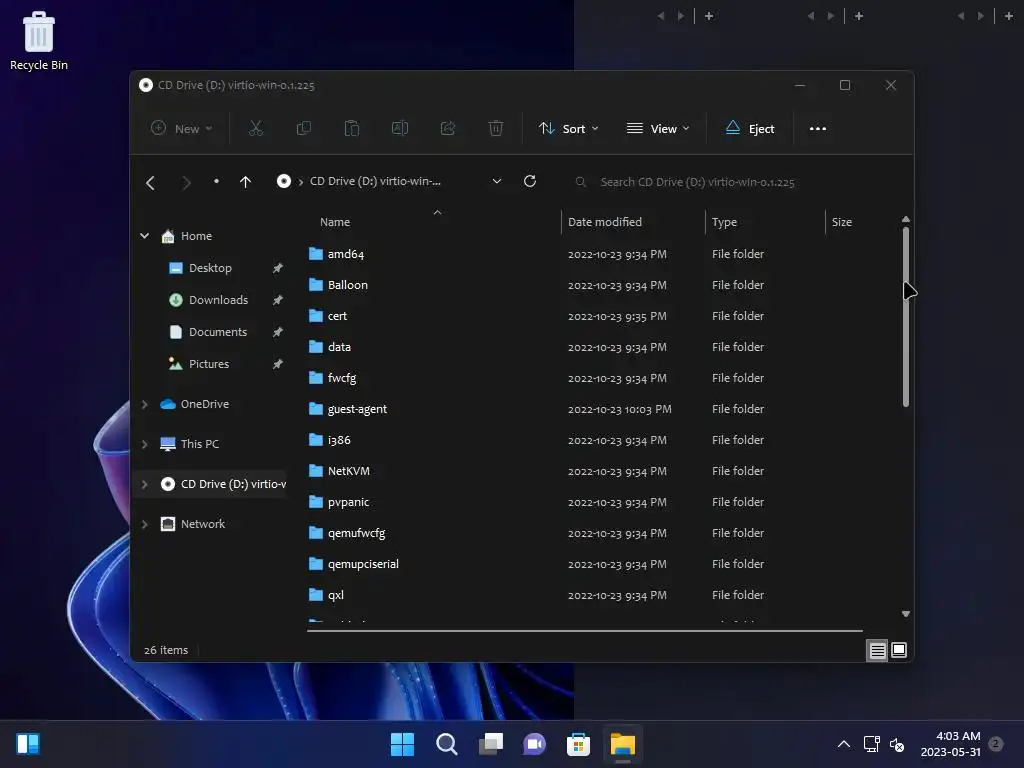Open clock and date in taskbar
This screenshot has width=1024, height=768.
(950, 744)
